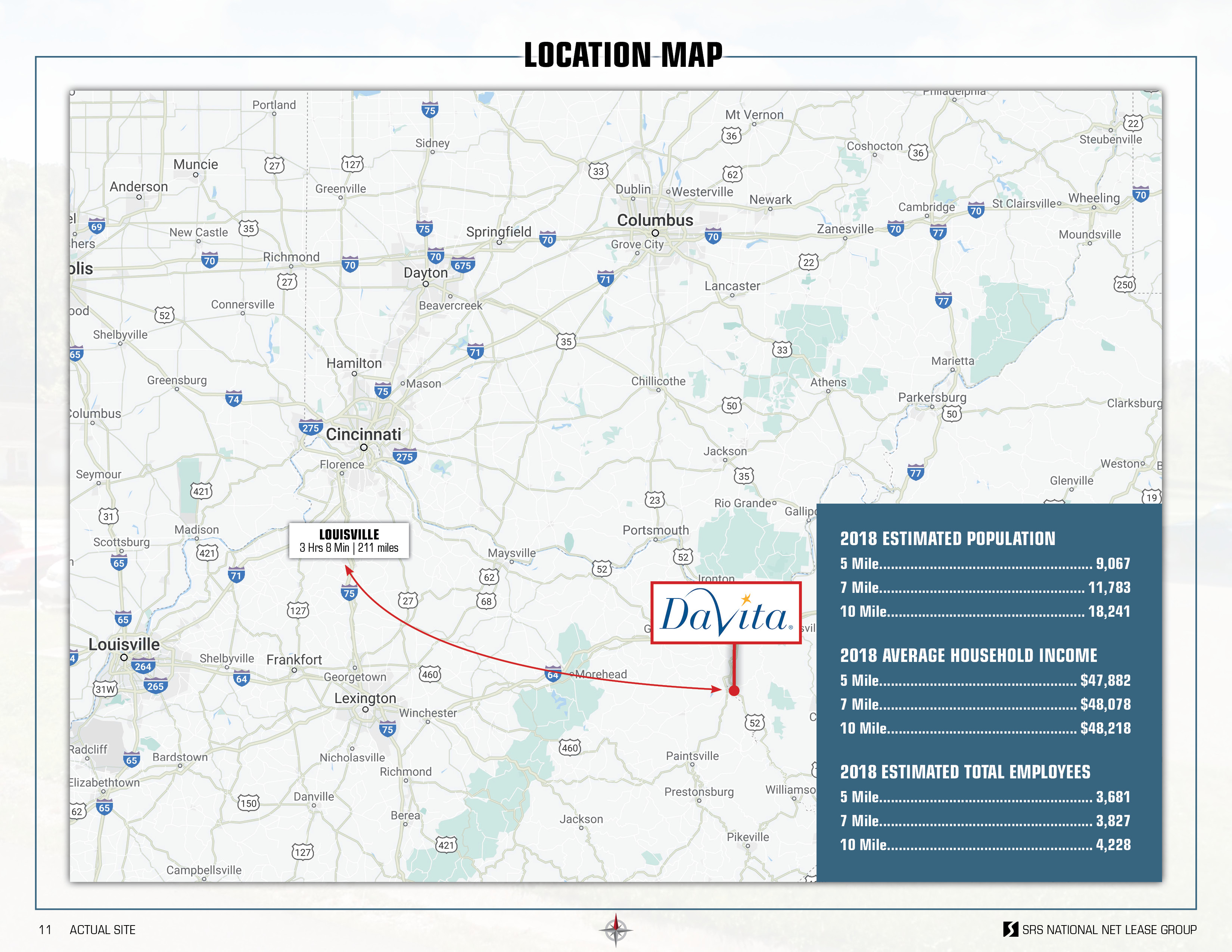Click the LOCATION MAP title
Image resolution: width=1232 pixels, height=952 pixels.
click(623, 55)
